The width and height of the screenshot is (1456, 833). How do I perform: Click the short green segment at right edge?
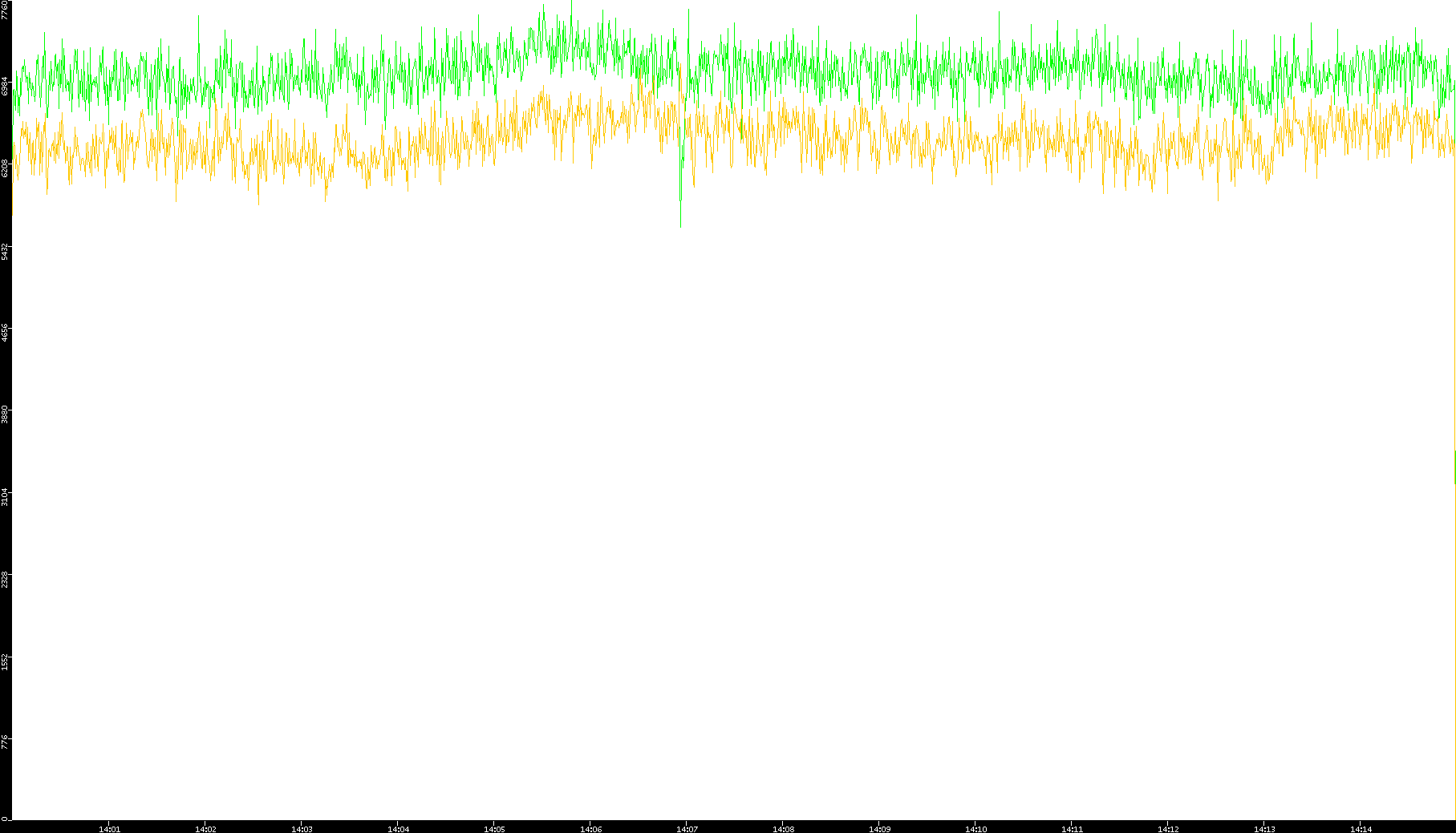pos(1454,467)
